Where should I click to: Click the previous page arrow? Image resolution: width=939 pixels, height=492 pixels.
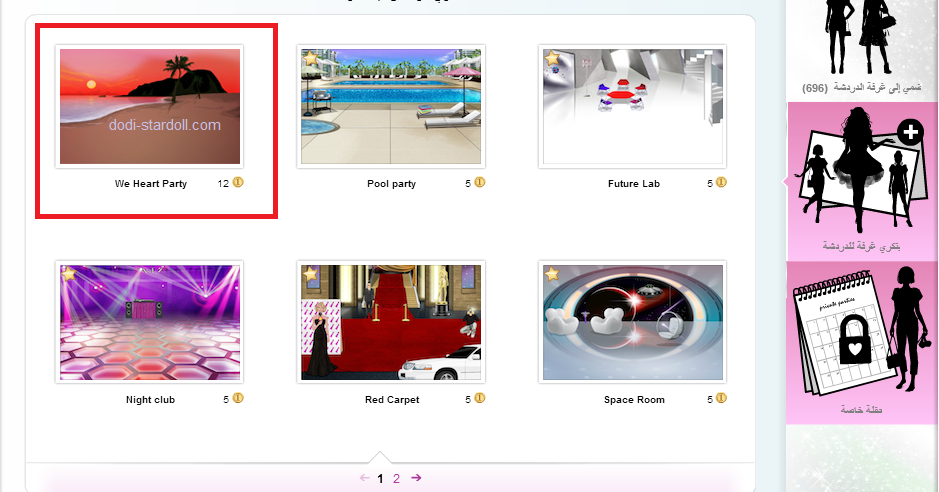[x=365, y=478]
